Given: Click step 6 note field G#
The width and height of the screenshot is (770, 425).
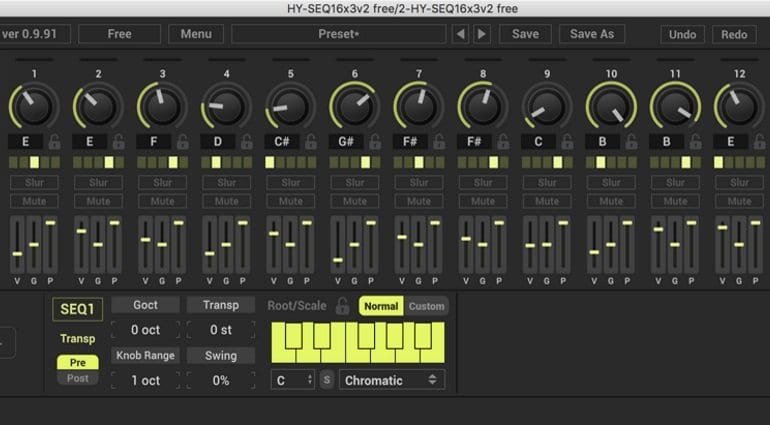Looking at the screenshot, I should pyautogui.click(x=346, y=142).
